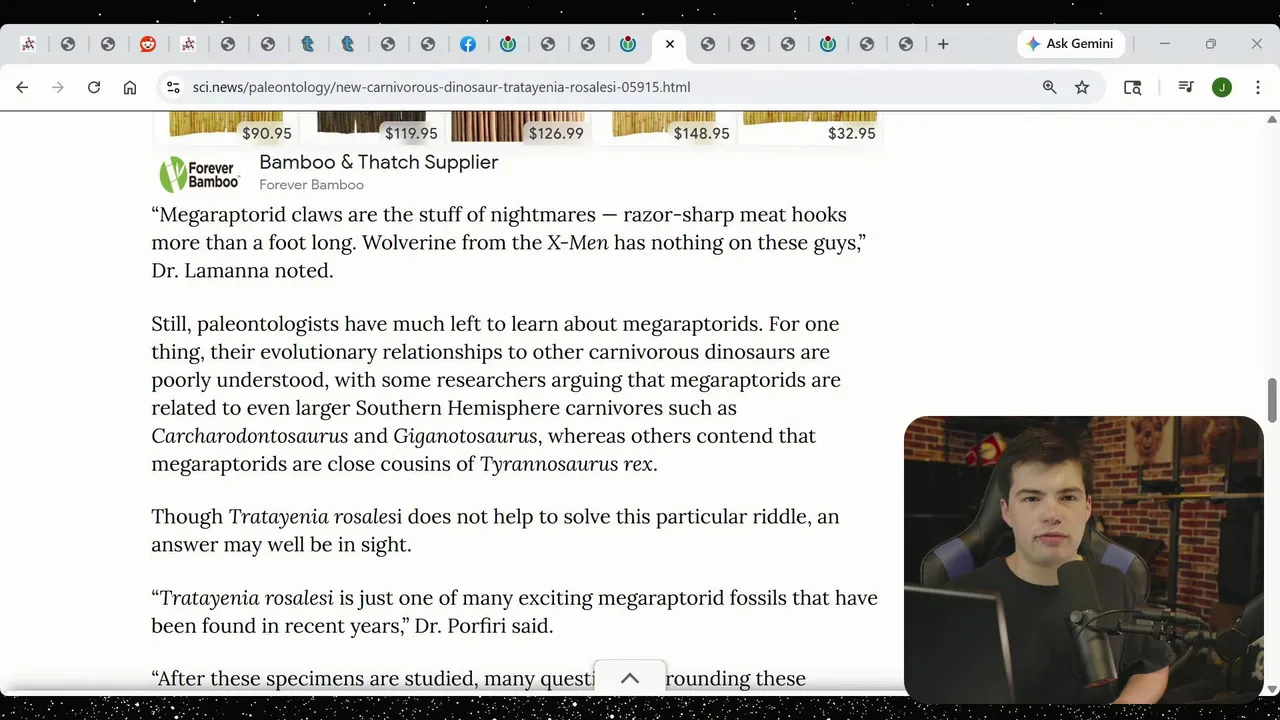Click the forward navigation arrow
Image resolution: width=1280 pixels, height=720 pixels.
point(58,87)
